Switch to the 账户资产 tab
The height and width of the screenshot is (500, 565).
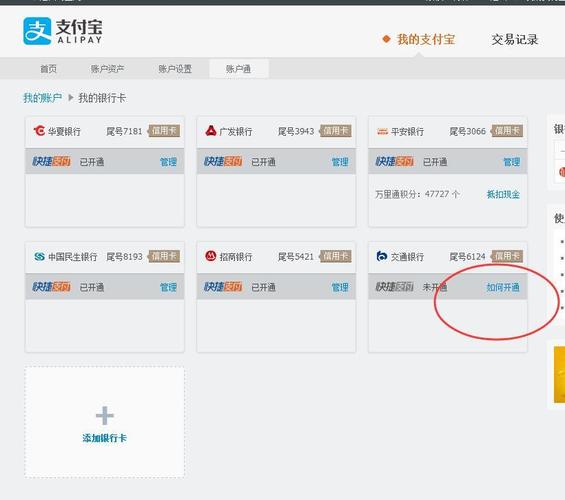(x=107, y=68)
